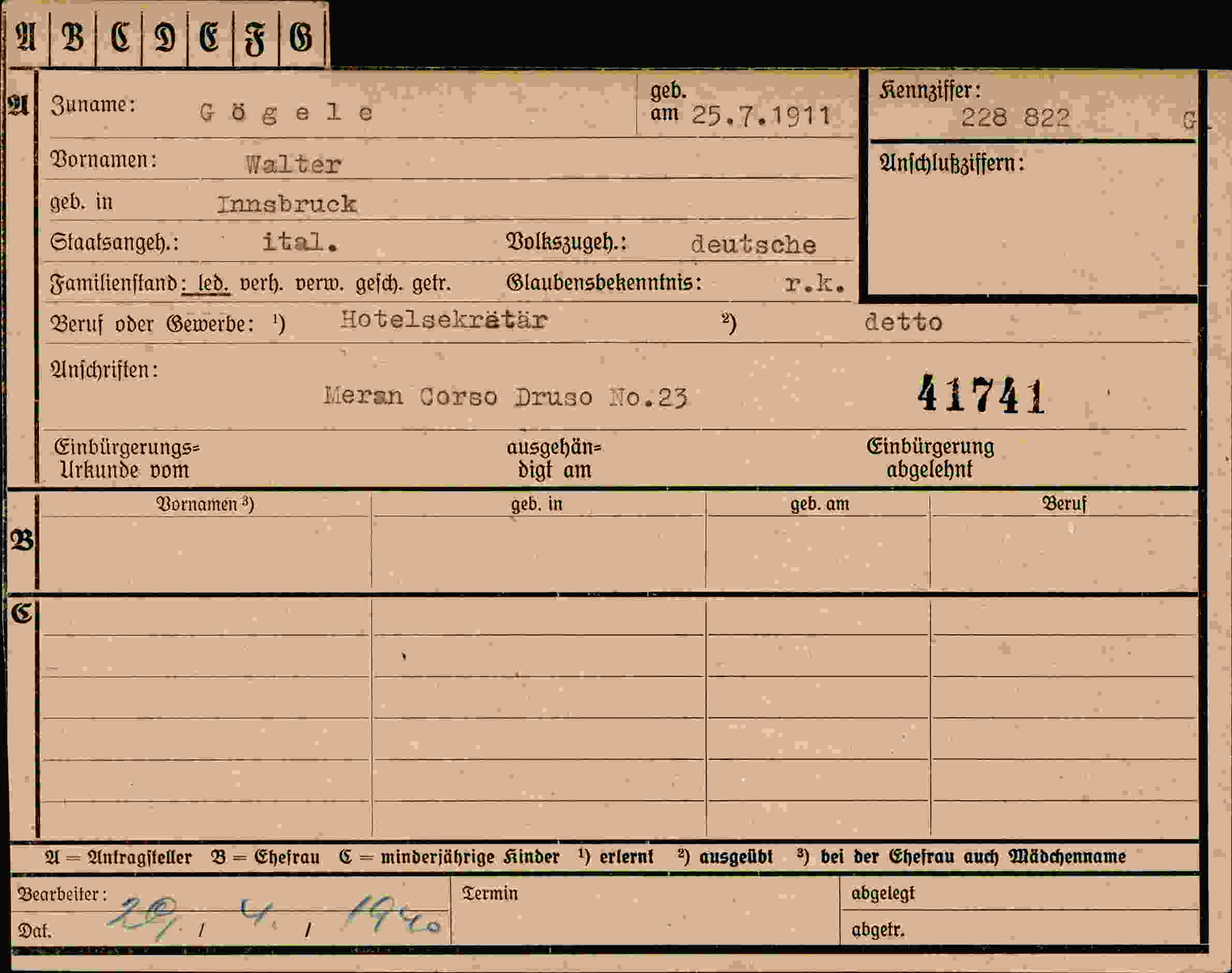
Task: Click the 'Anschlußziffern:' label
Action: pos(951,164)
